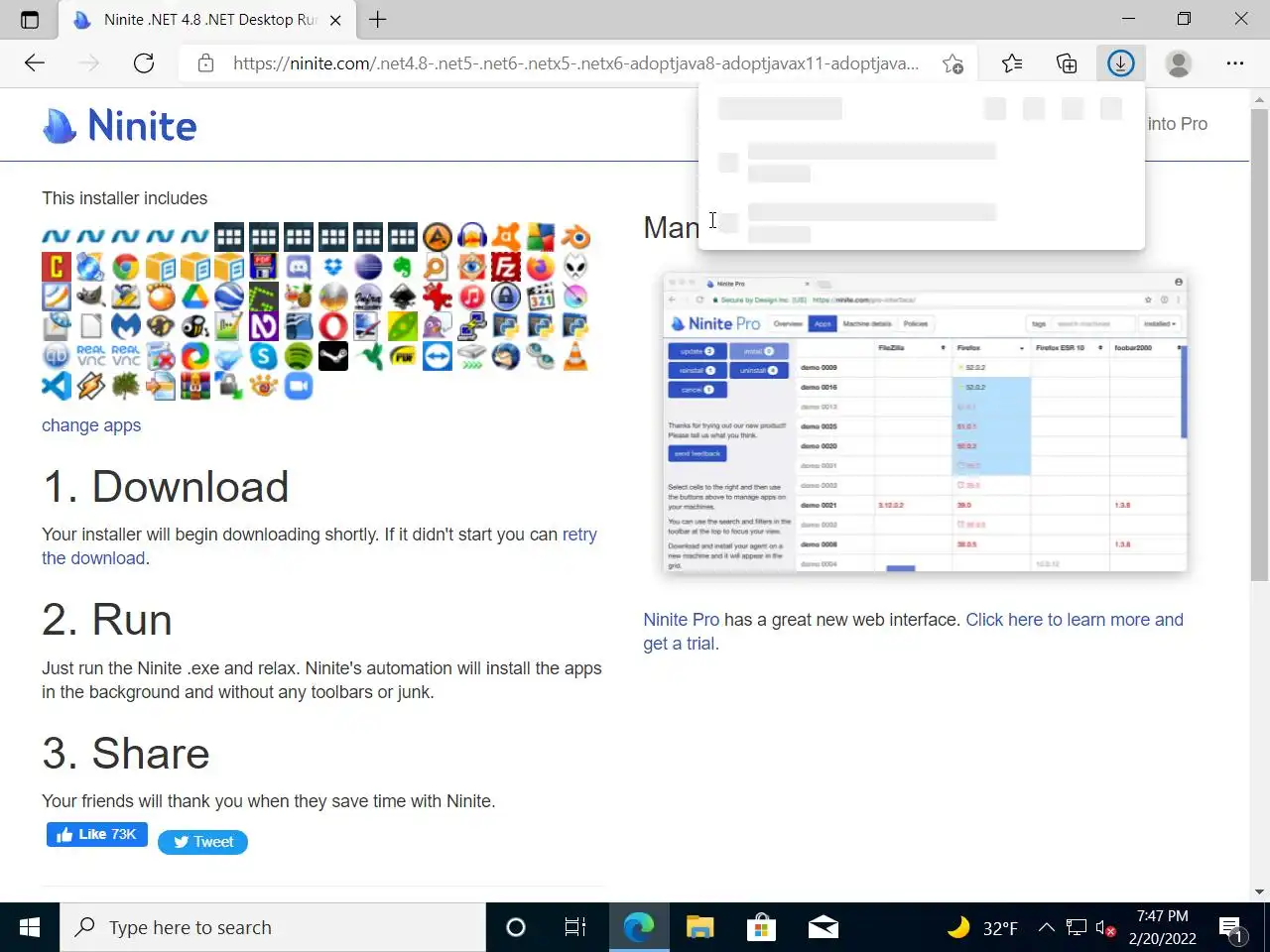View site information lock icon
This screenshot has height=952, width=1270.
click(205, 63)
